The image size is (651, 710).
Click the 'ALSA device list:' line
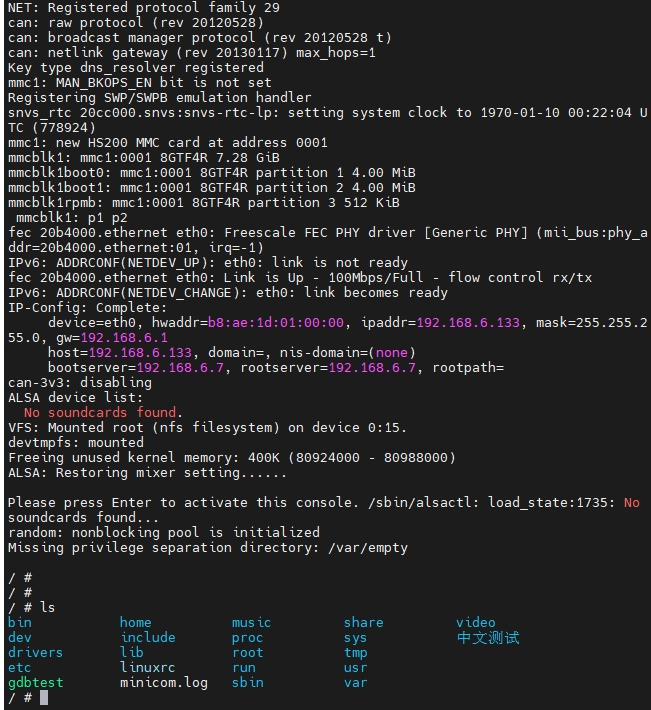(75, 398)
